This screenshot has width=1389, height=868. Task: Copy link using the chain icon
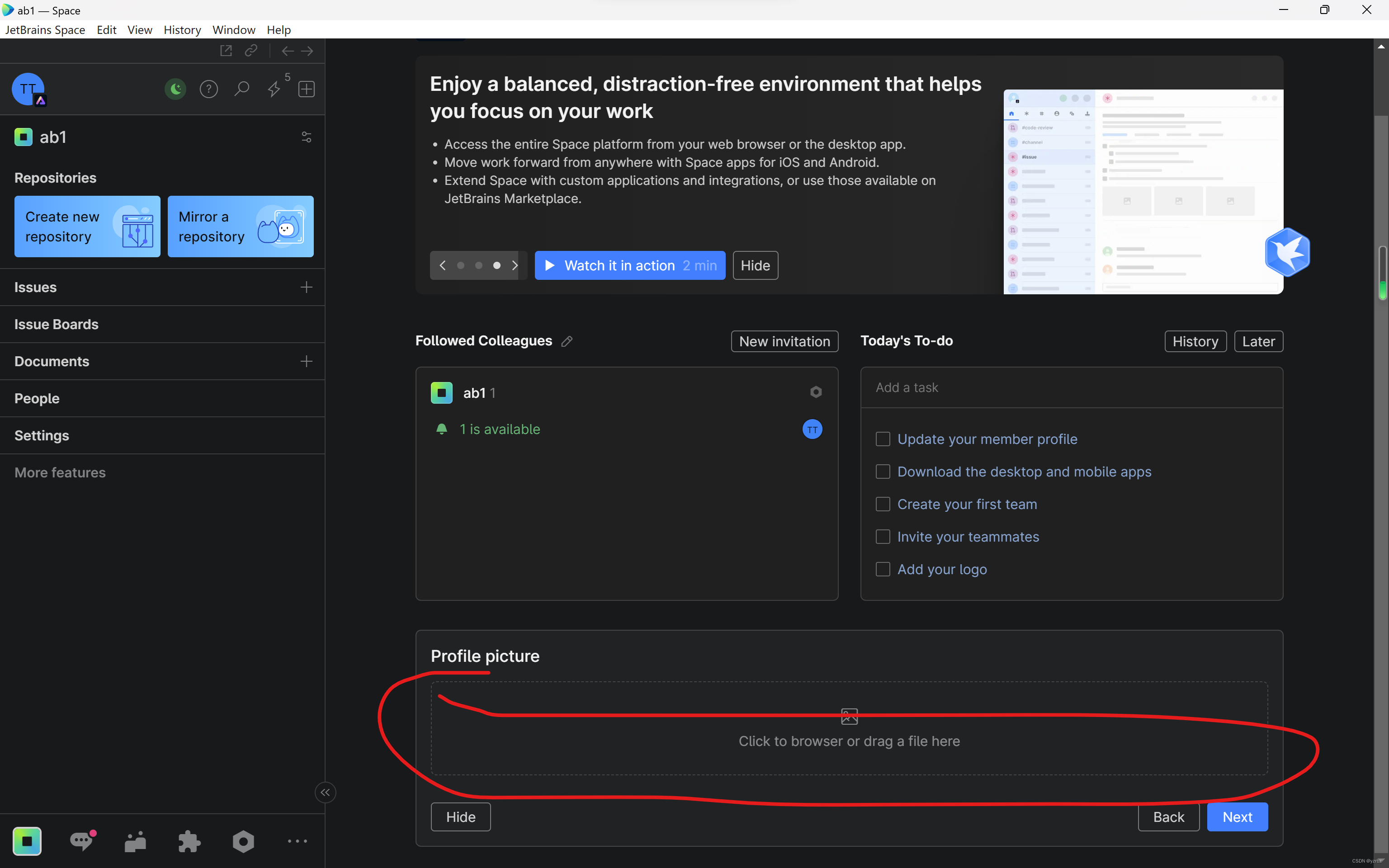[251, 51]
